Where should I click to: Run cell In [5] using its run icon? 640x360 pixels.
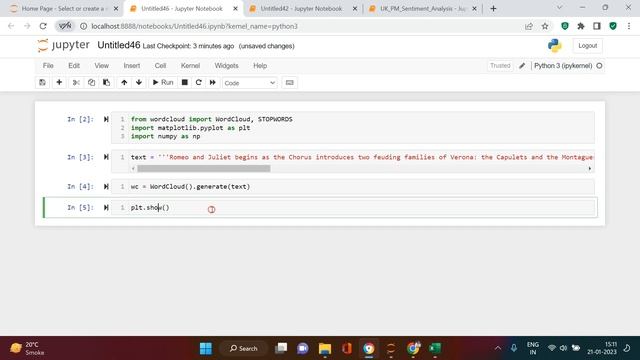pos(106,208)
